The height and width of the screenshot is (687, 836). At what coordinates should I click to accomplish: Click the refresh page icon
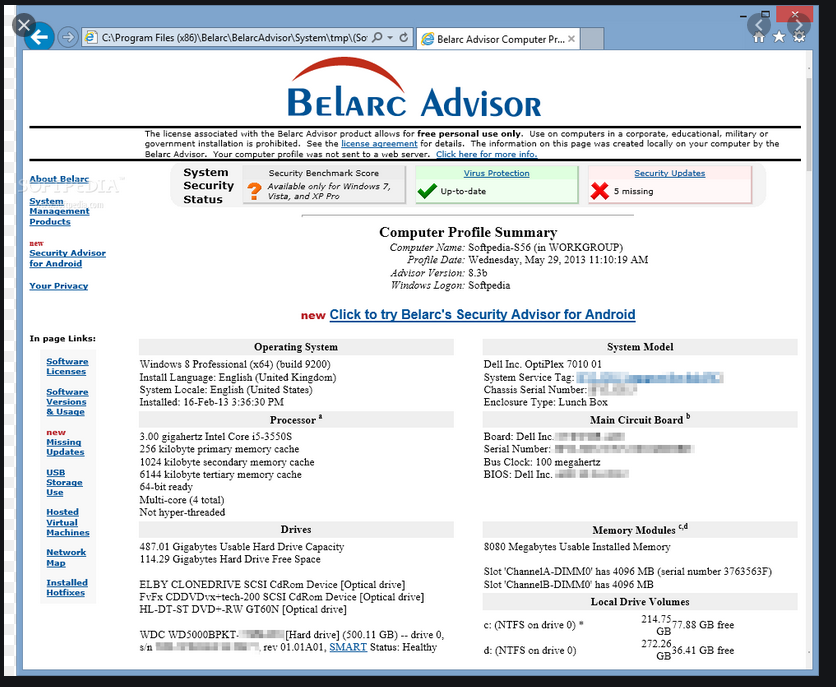404,37
